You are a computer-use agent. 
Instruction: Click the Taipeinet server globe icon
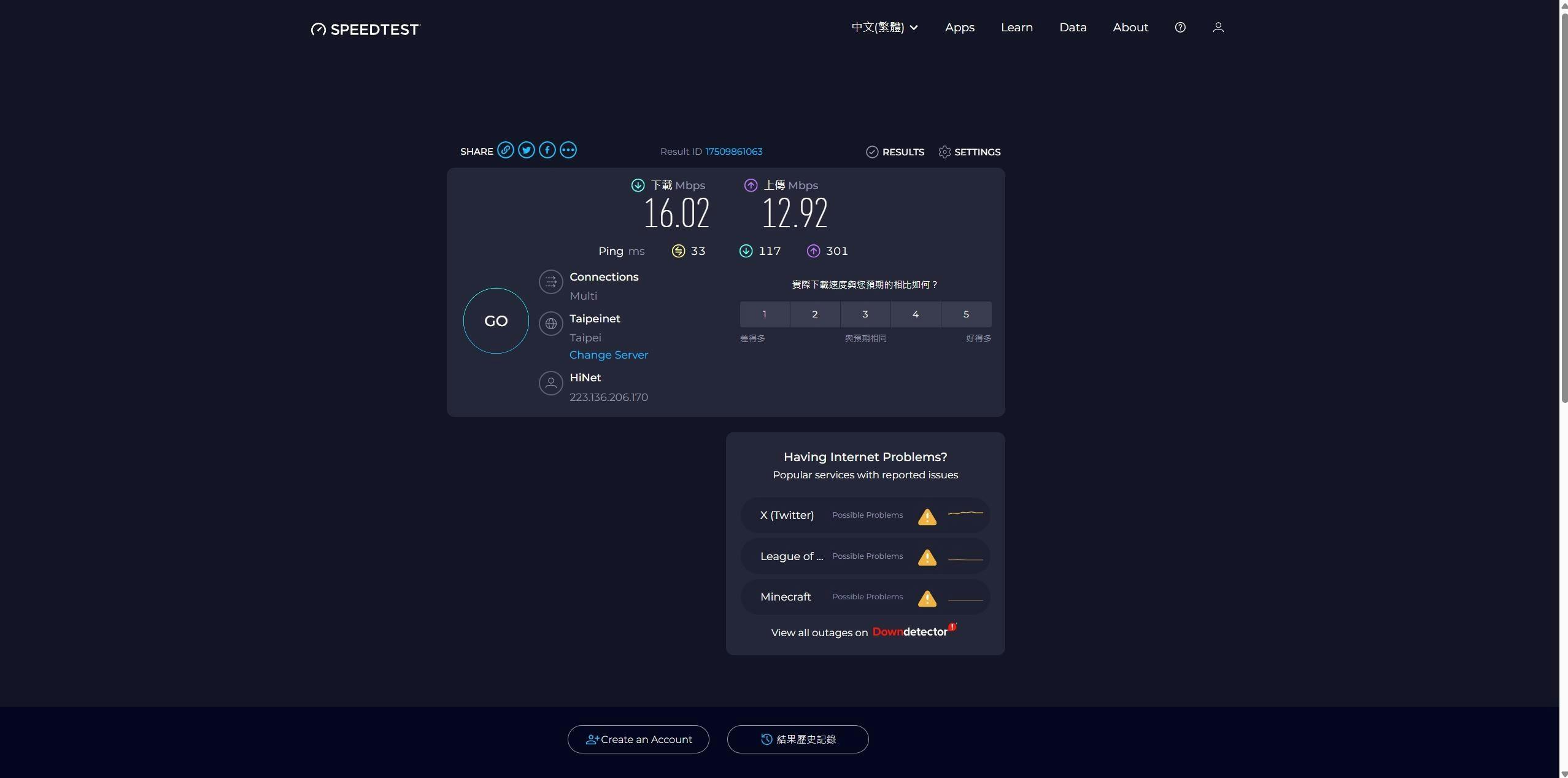(551, 324)
